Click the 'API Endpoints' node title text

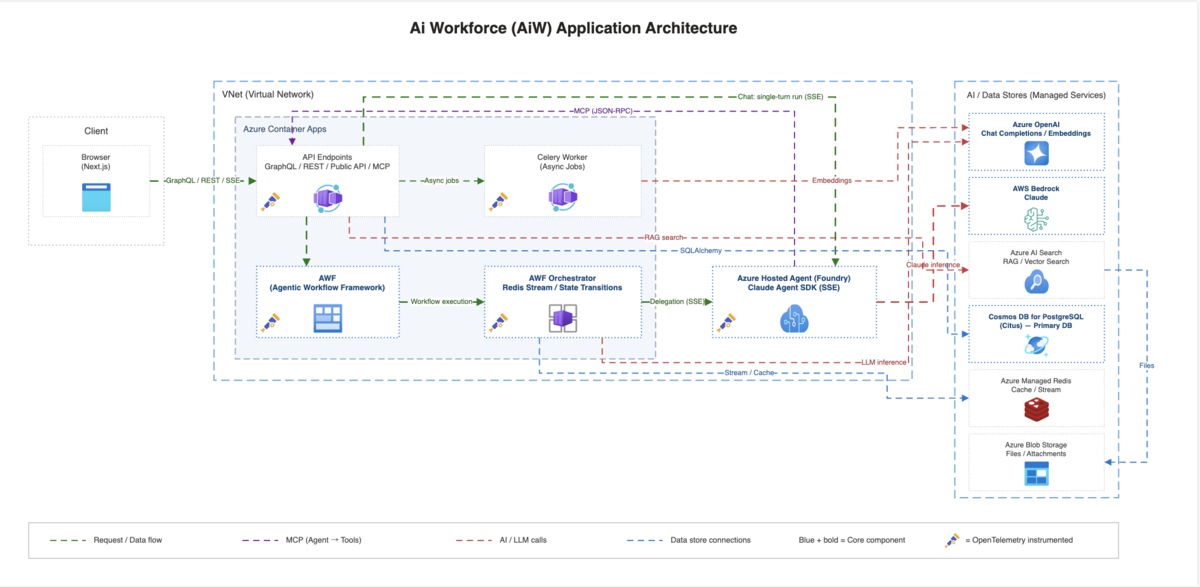(x=328, y=157)
